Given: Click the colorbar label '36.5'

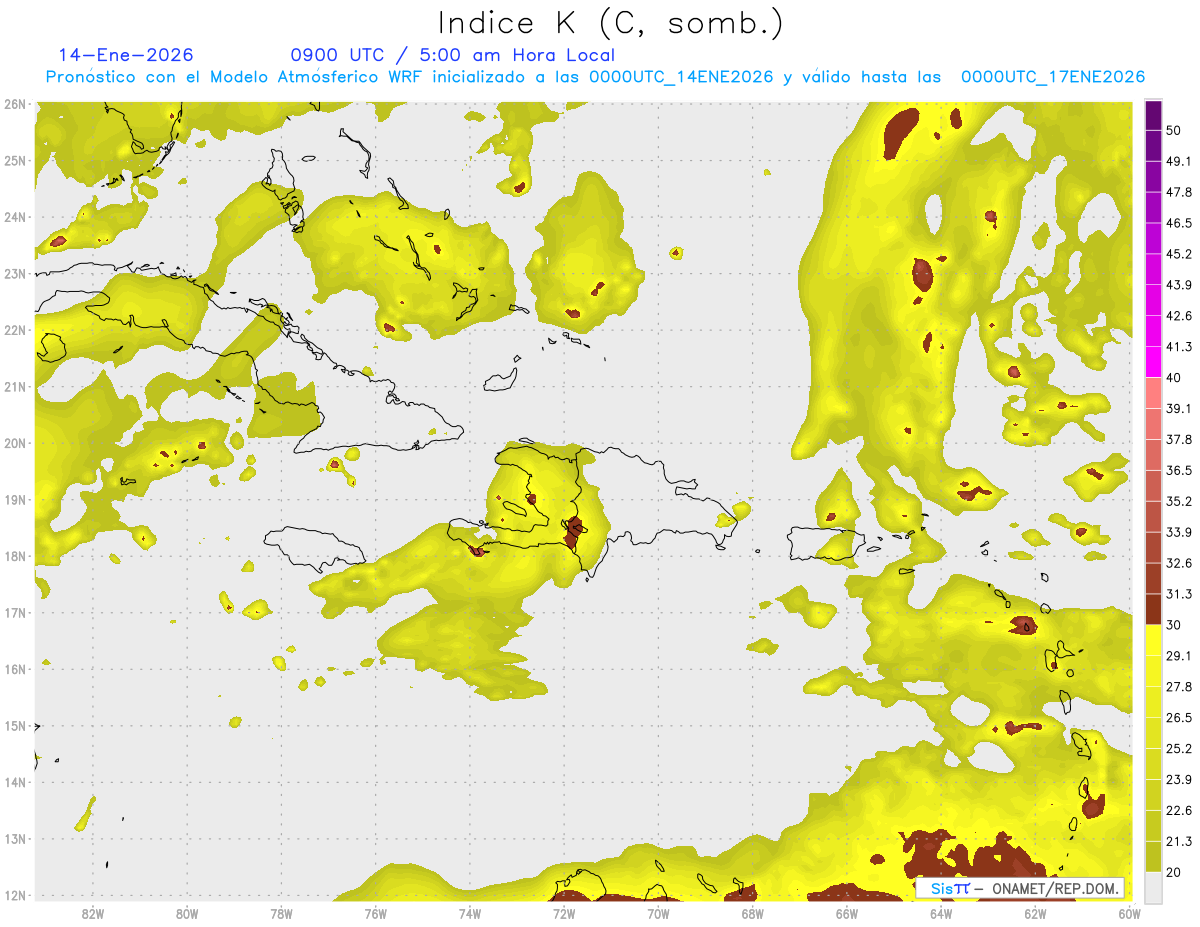Looking at the screenshot, I should click(1179, 470).
